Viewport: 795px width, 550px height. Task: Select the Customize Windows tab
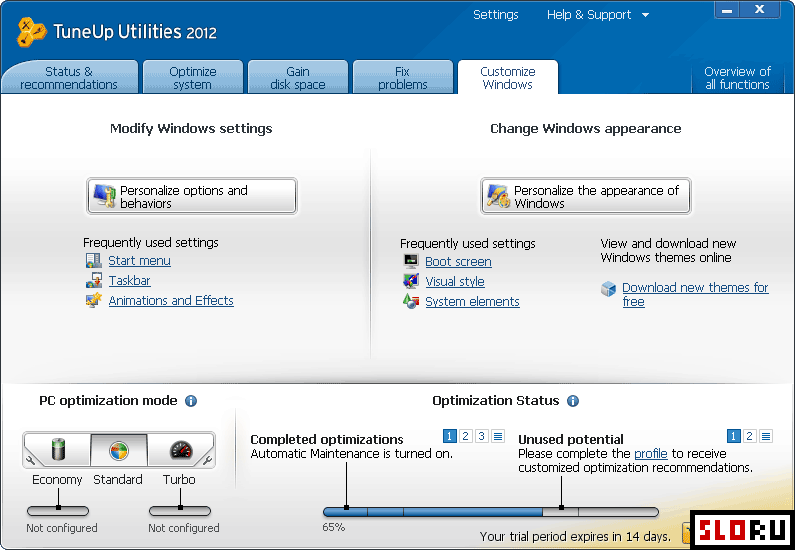(x=508, y=78)
